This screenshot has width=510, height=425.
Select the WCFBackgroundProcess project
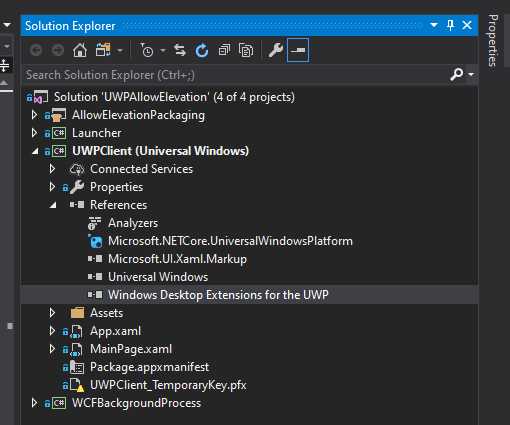click(x=136, y=403)
